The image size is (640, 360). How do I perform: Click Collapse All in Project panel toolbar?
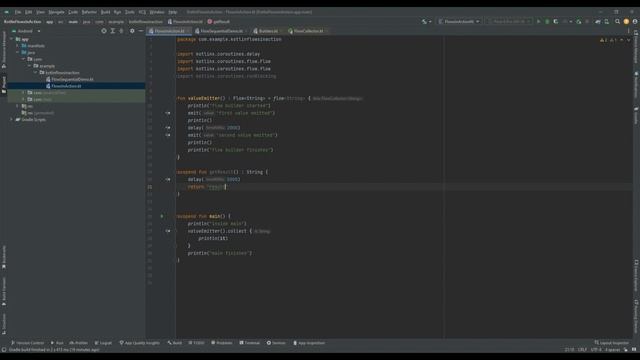point(121,31)
